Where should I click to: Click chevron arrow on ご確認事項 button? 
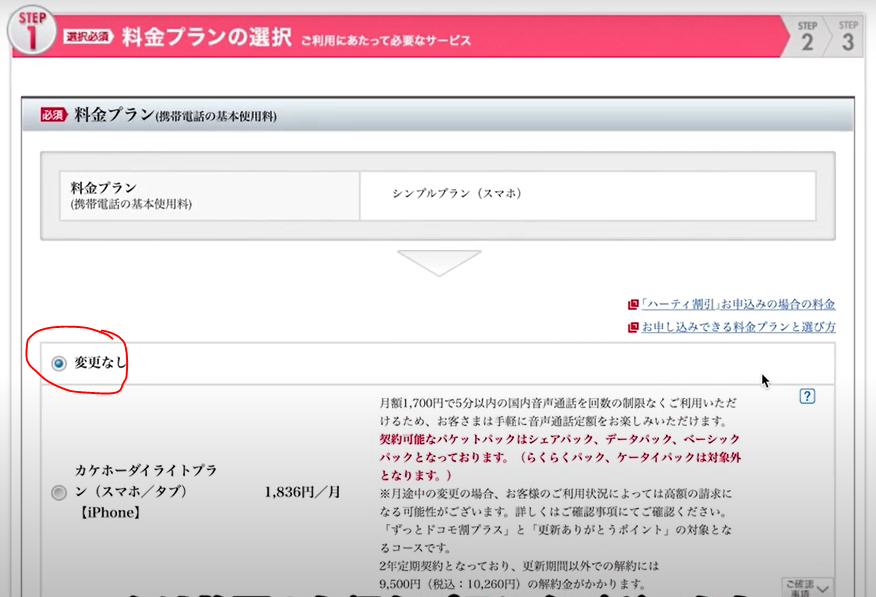(x=823, y=590)
